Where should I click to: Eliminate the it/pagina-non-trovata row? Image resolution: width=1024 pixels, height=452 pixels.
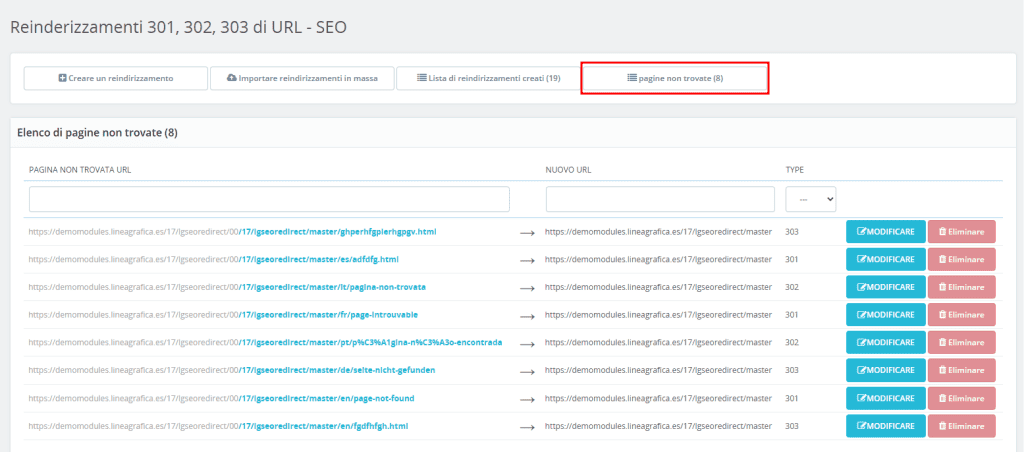(961, 287)
